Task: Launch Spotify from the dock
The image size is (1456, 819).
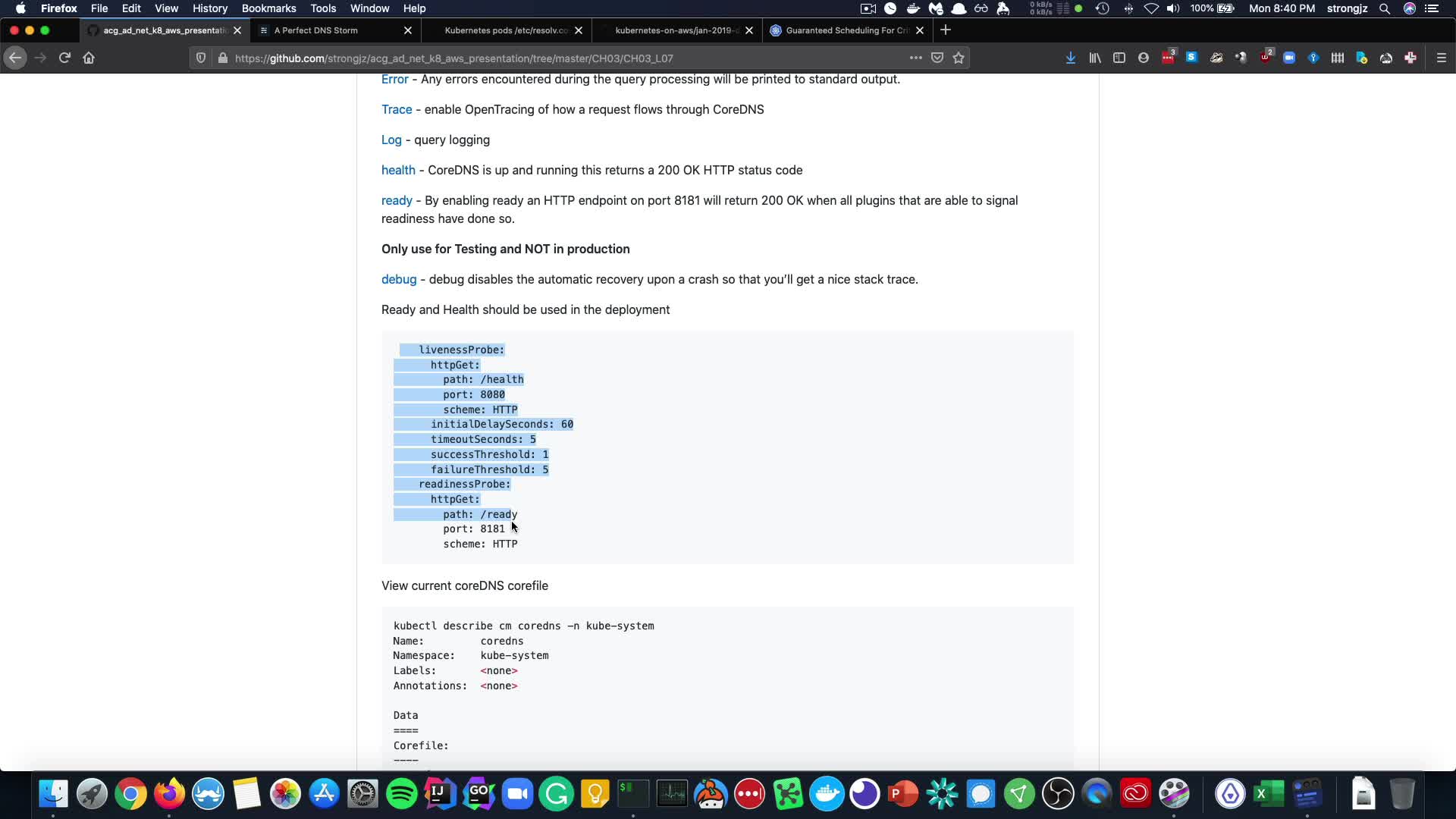Action: [x=401, y=794]
